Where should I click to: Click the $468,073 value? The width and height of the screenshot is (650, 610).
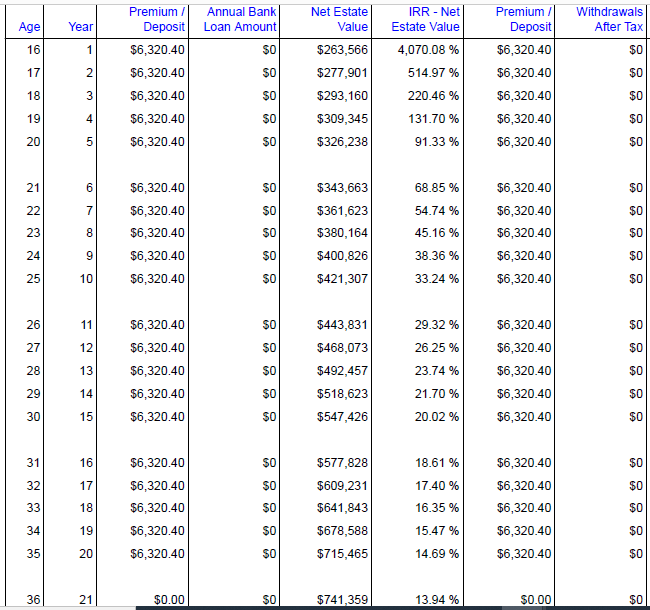coord(342,348)
